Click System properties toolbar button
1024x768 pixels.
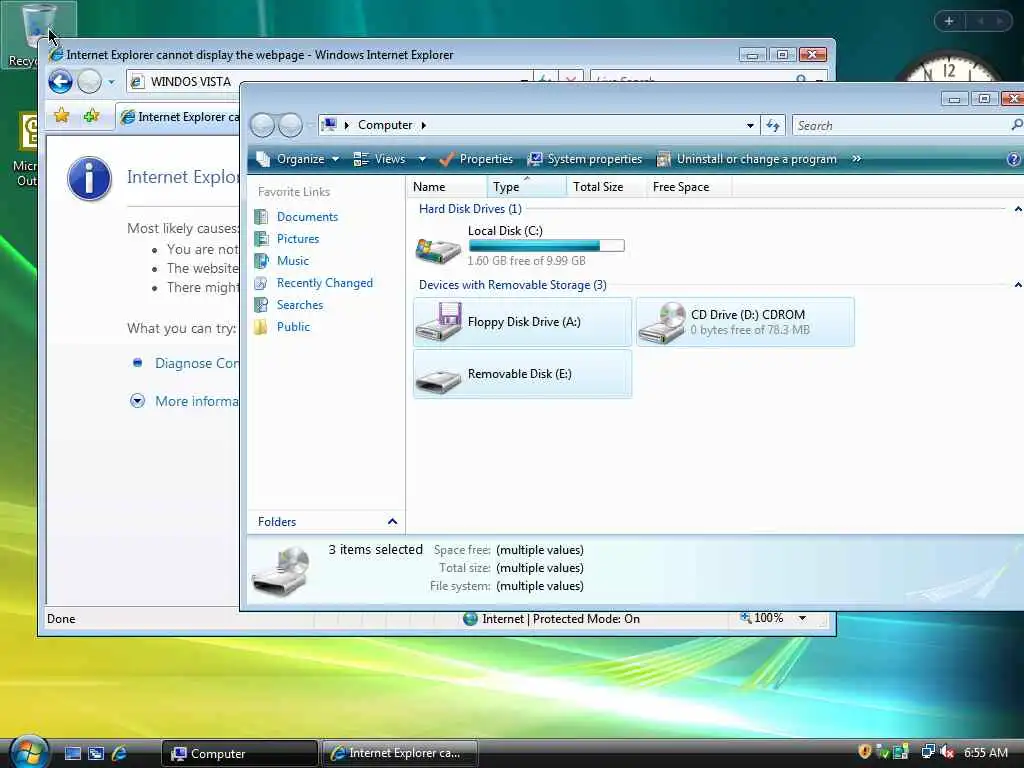585,159
